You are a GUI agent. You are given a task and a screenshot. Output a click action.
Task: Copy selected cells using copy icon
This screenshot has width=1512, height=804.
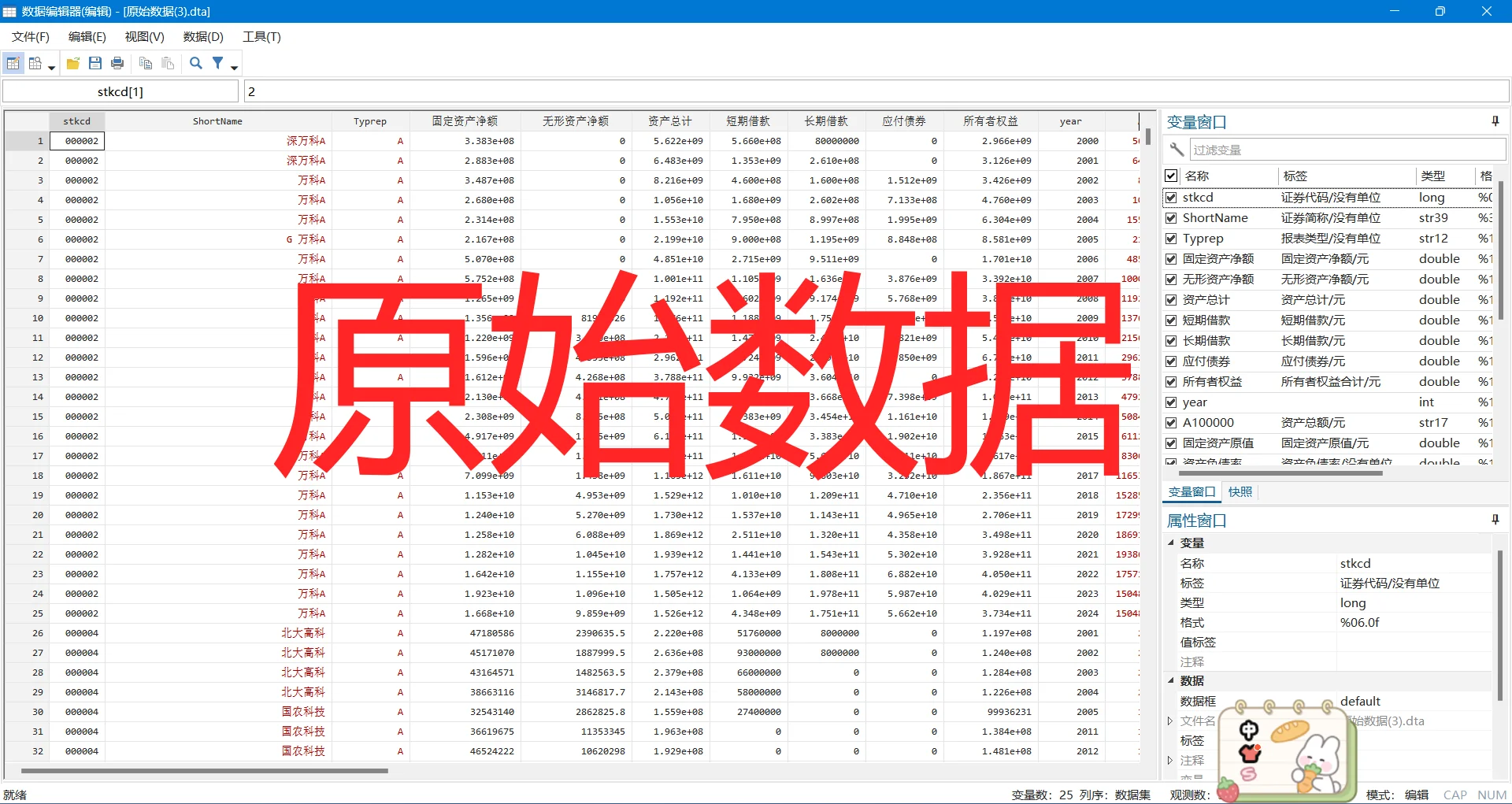coord(146,64)
